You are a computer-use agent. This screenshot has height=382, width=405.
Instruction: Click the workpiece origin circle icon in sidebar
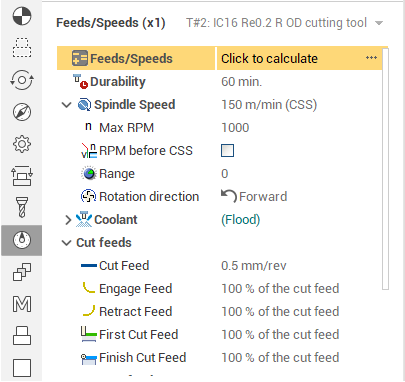tap(22, 16)
